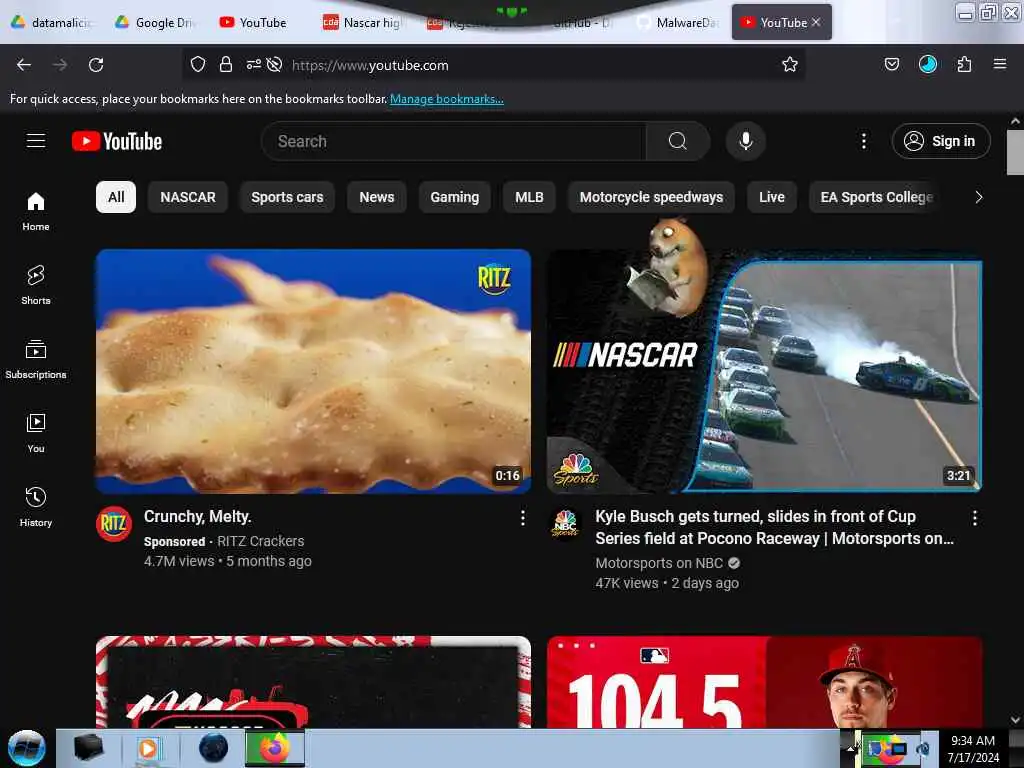
Task: Open the 104.5 MLB video thumbnail
Action: 765,682
